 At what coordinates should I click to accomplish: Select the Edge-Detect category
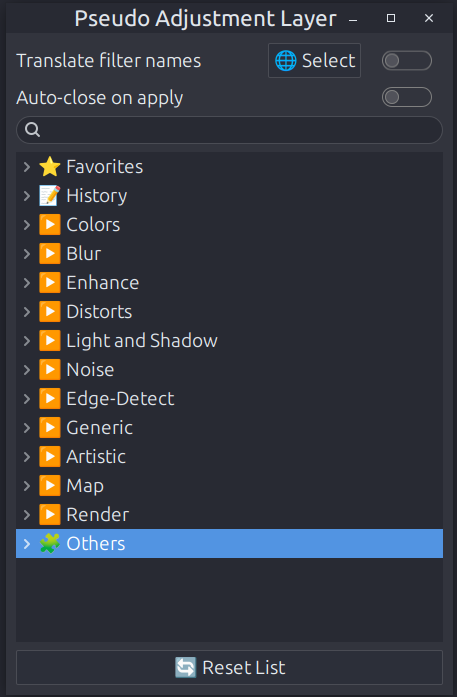point(229,399)
